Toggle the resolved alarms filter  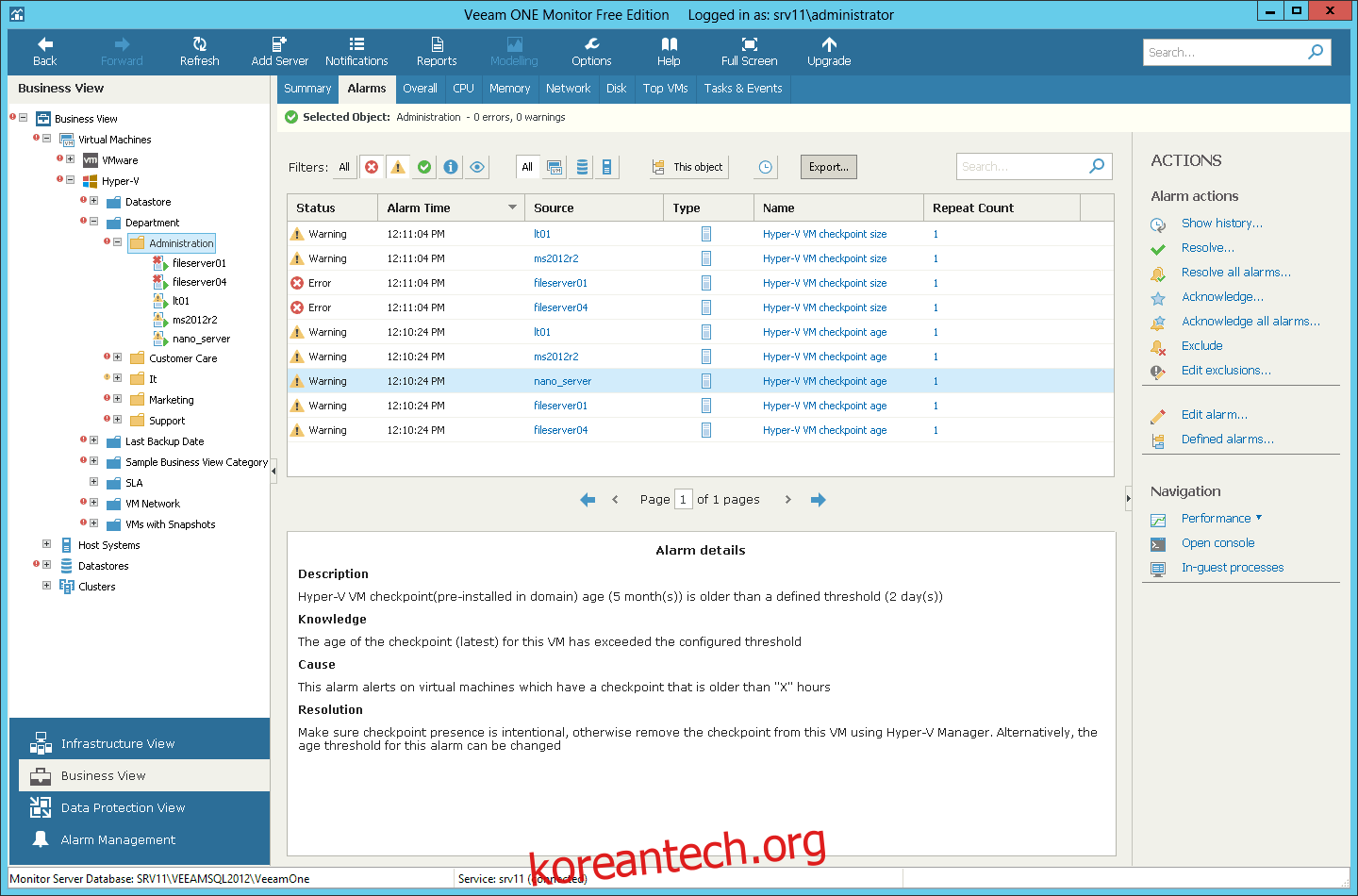click(x=424, y=167)
